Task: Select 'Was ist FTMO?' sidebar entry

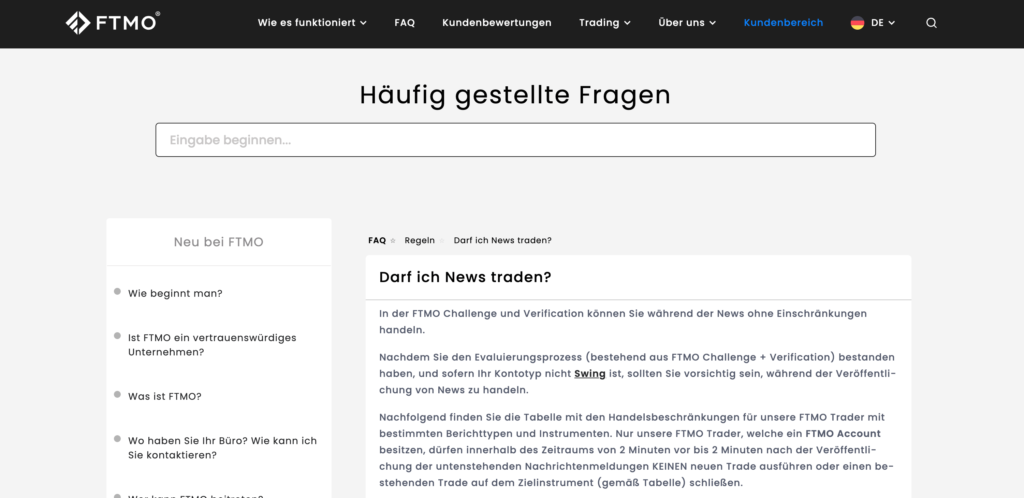Action: click(164, 396)
